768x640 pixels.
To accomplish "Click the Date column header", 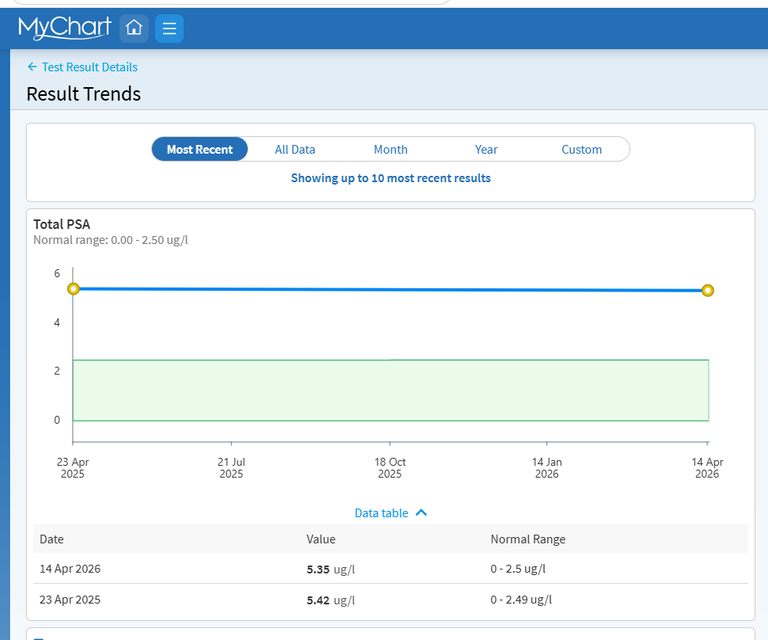I will click(52, 539).
